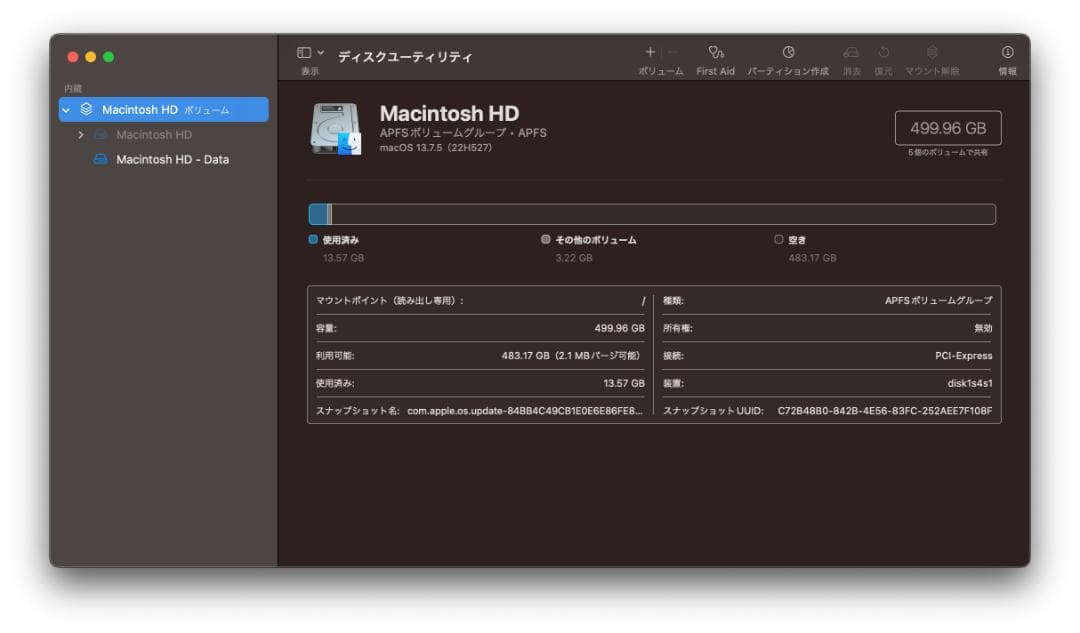The height and width of the screenshot is (633, 1080).
Task: Run First Aid on Macintosh HD
Action: [714, 55]
